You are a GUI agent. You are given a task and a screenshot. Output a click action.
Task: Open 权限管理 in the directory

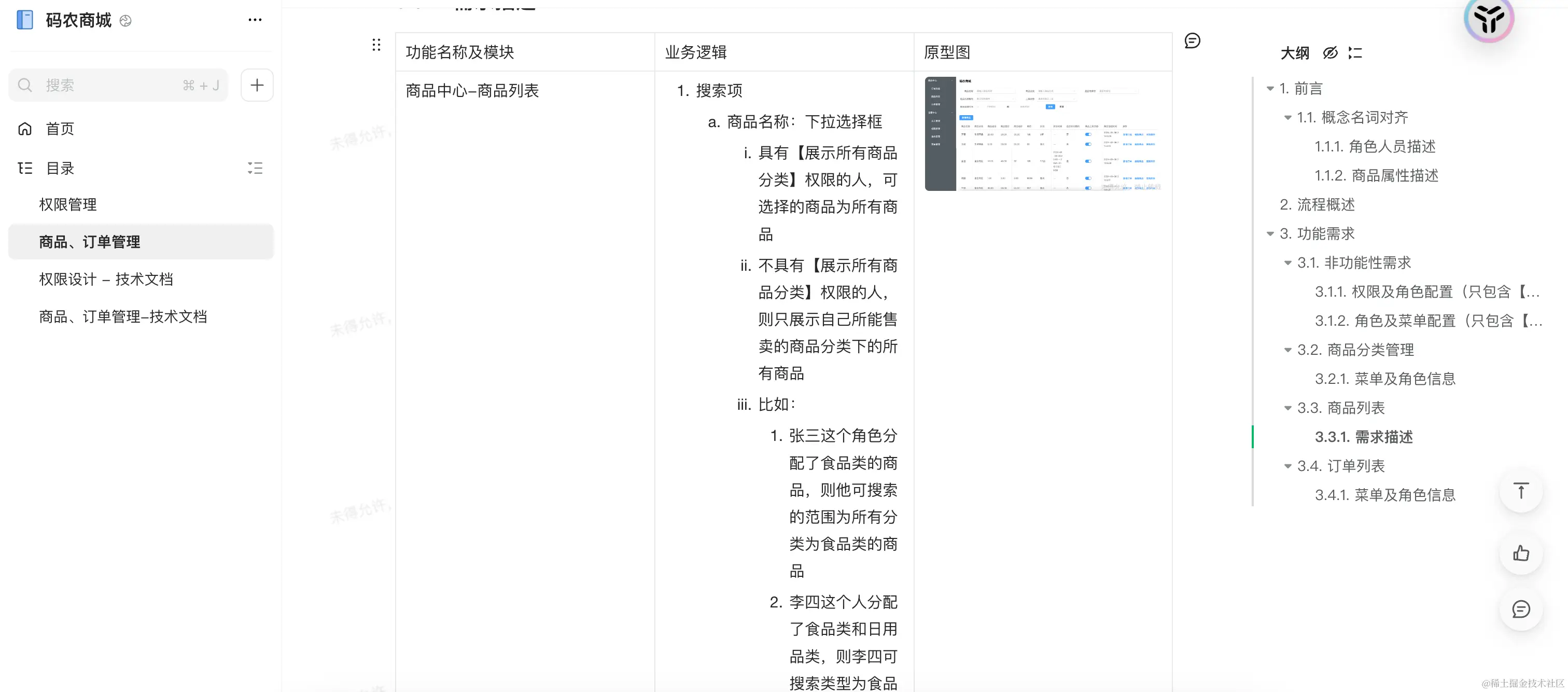point(68,205)
